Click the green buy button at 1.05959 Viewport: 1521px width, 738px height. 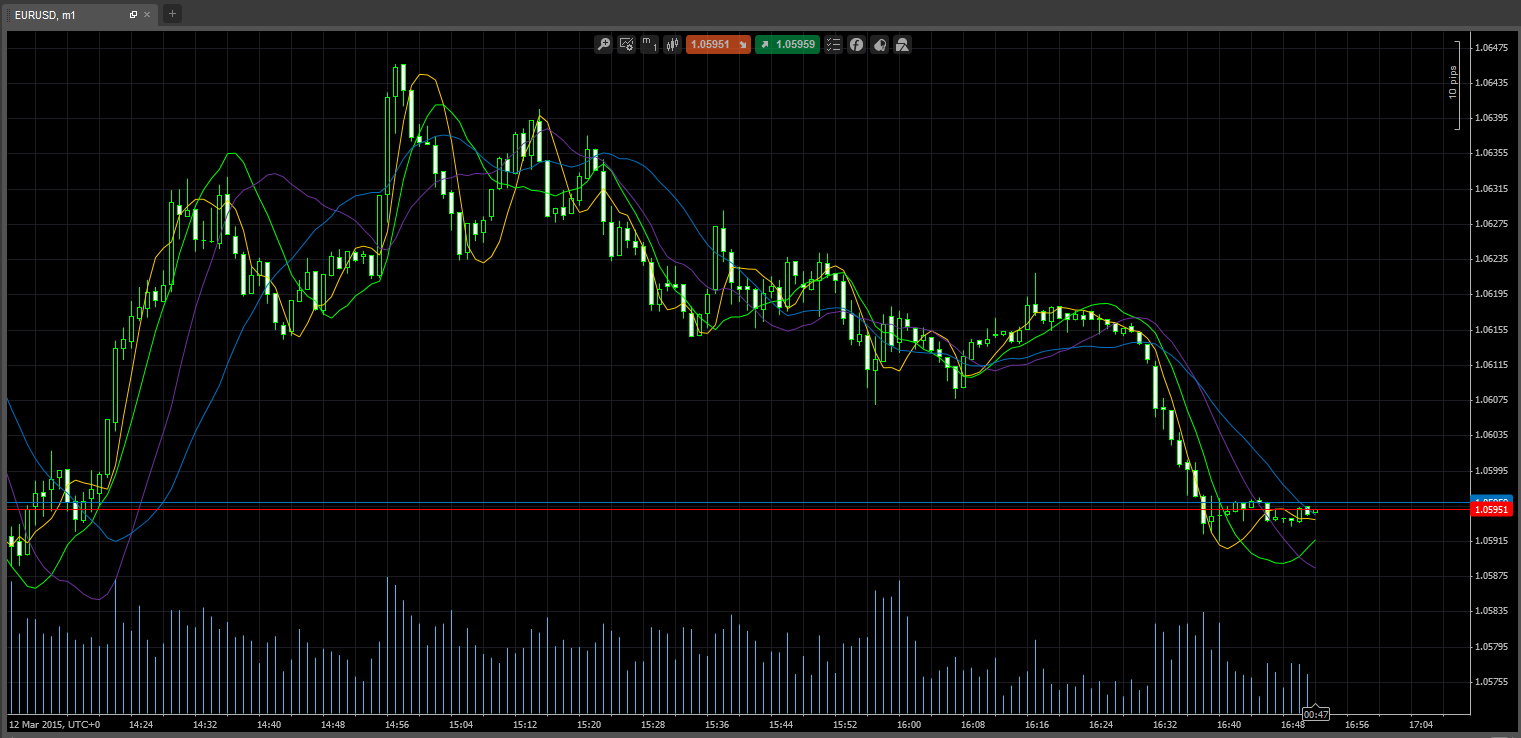(787, 44)
